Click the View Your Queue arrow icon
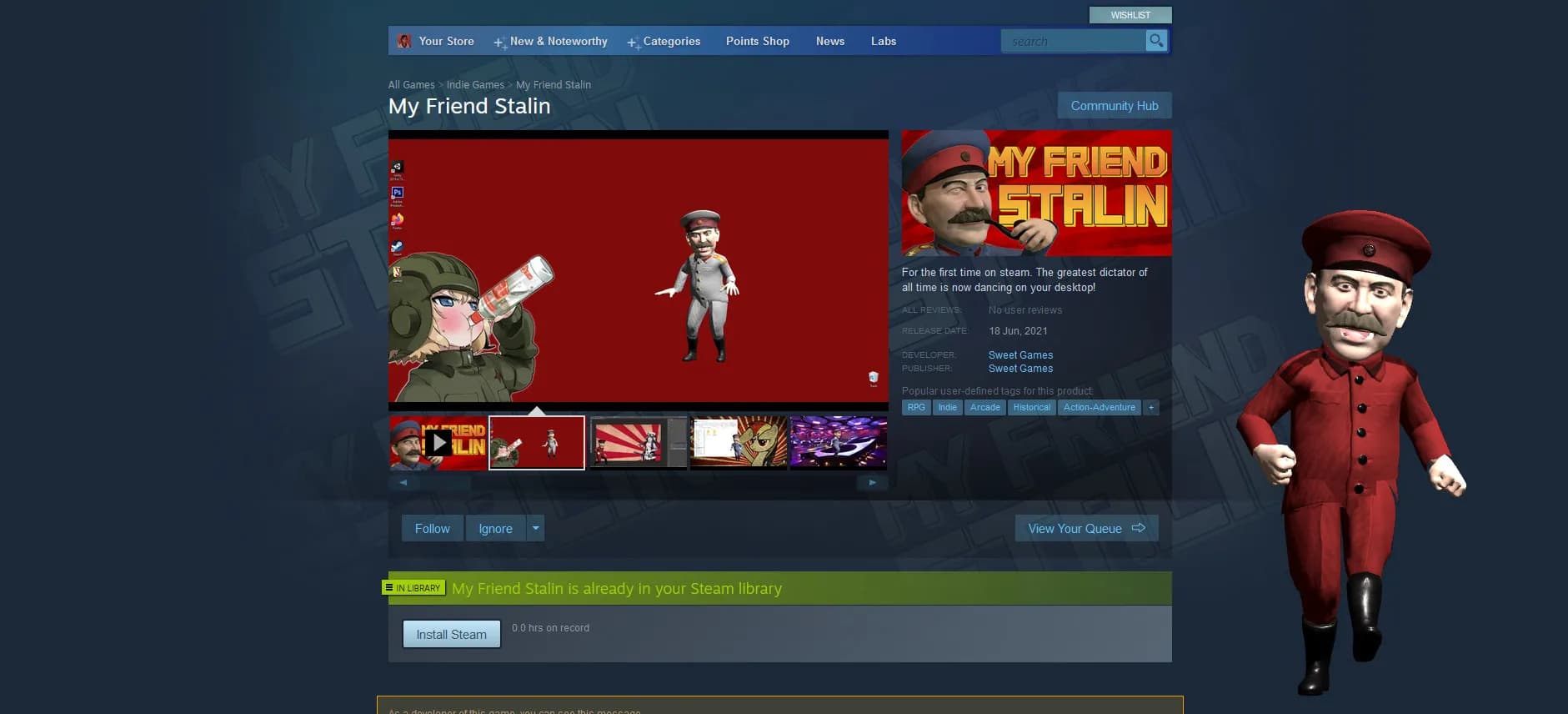The width and height of the screenshot is (1568, 714). 1139,528
